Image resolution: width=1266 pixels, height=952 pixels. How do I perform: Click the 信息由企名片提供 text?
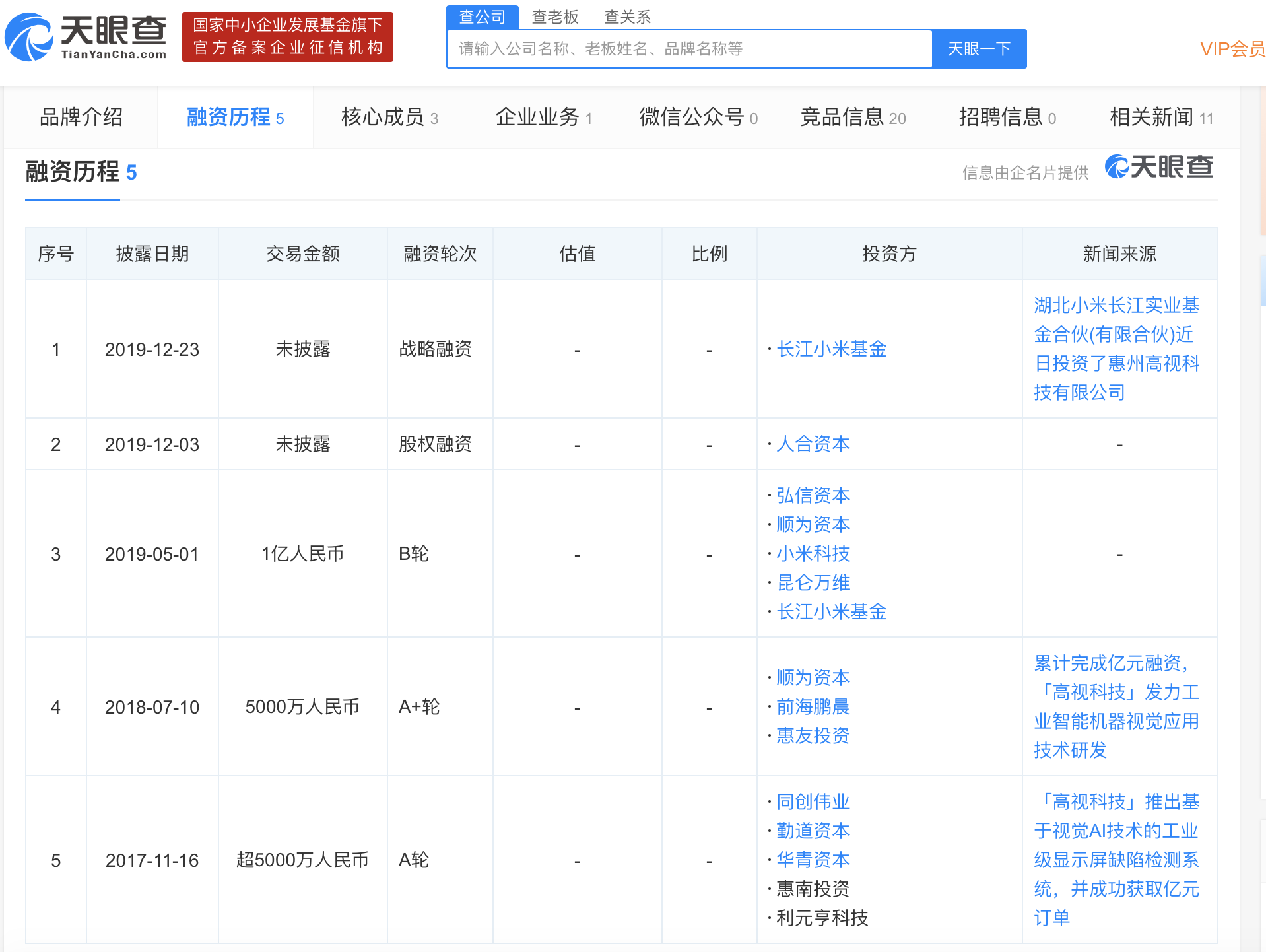point(1025,172)
